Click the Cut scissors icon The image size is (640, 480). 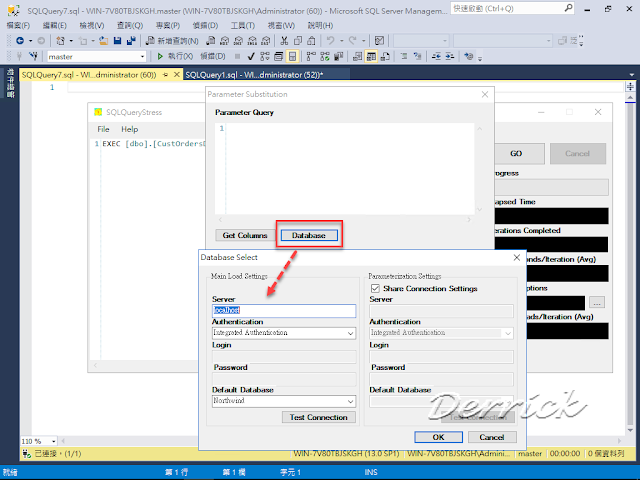click(x=284, y=40)
